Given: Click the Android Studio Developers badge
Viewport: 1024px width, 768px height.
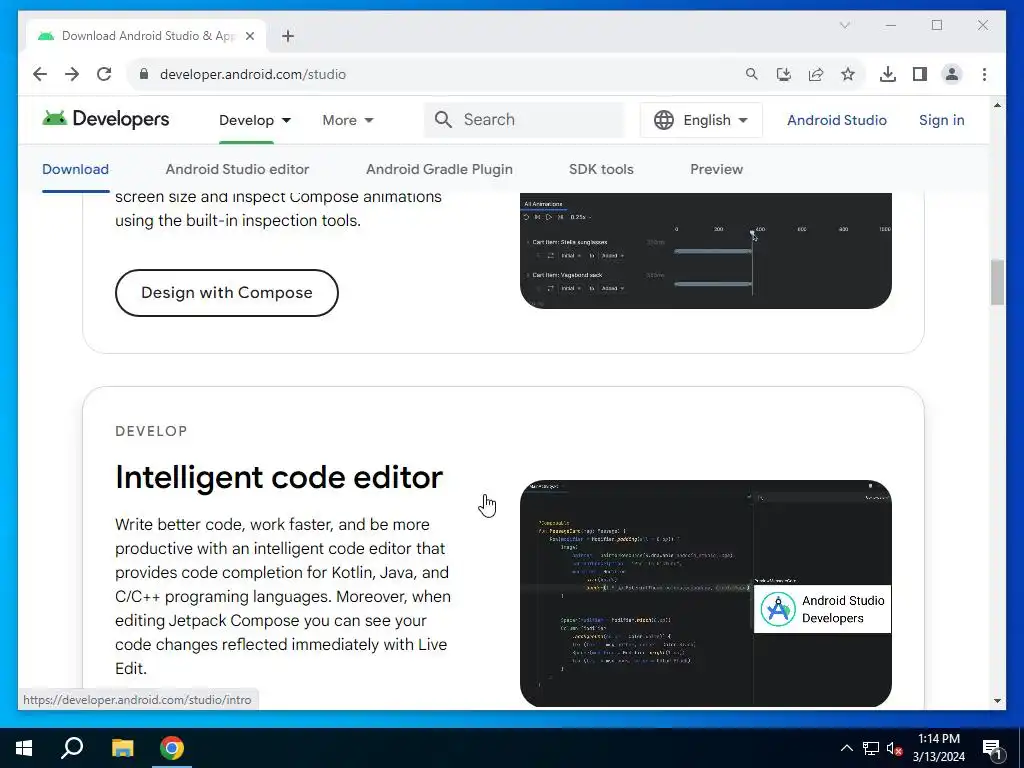Looking at the screenshot, I should click(x=822, y=609).
